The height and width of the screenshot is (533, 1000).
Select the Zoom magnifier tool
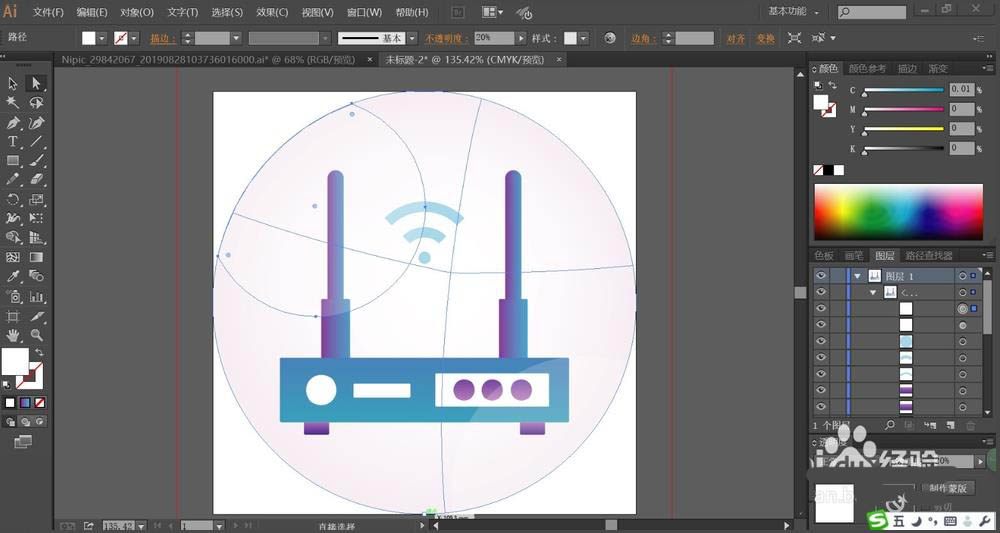point(36,335)
